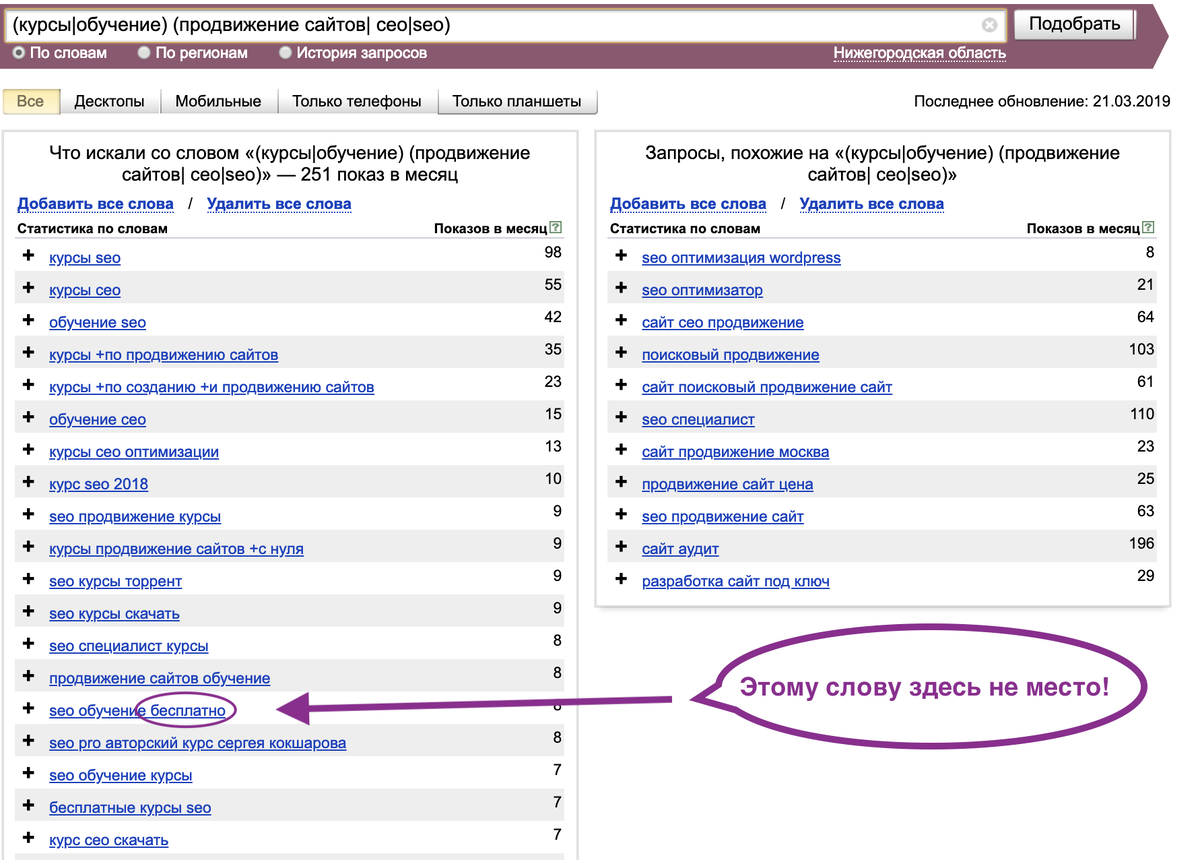Select the 'По словам' radio button
This screenshot has height=860, width=1200.
19,52
